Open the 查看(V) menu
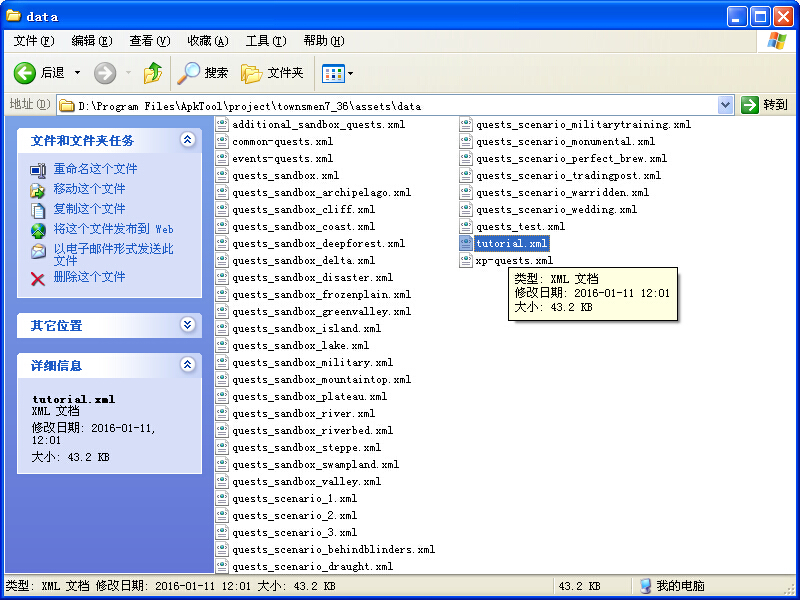800x600 pixels. tap(149, 41)
